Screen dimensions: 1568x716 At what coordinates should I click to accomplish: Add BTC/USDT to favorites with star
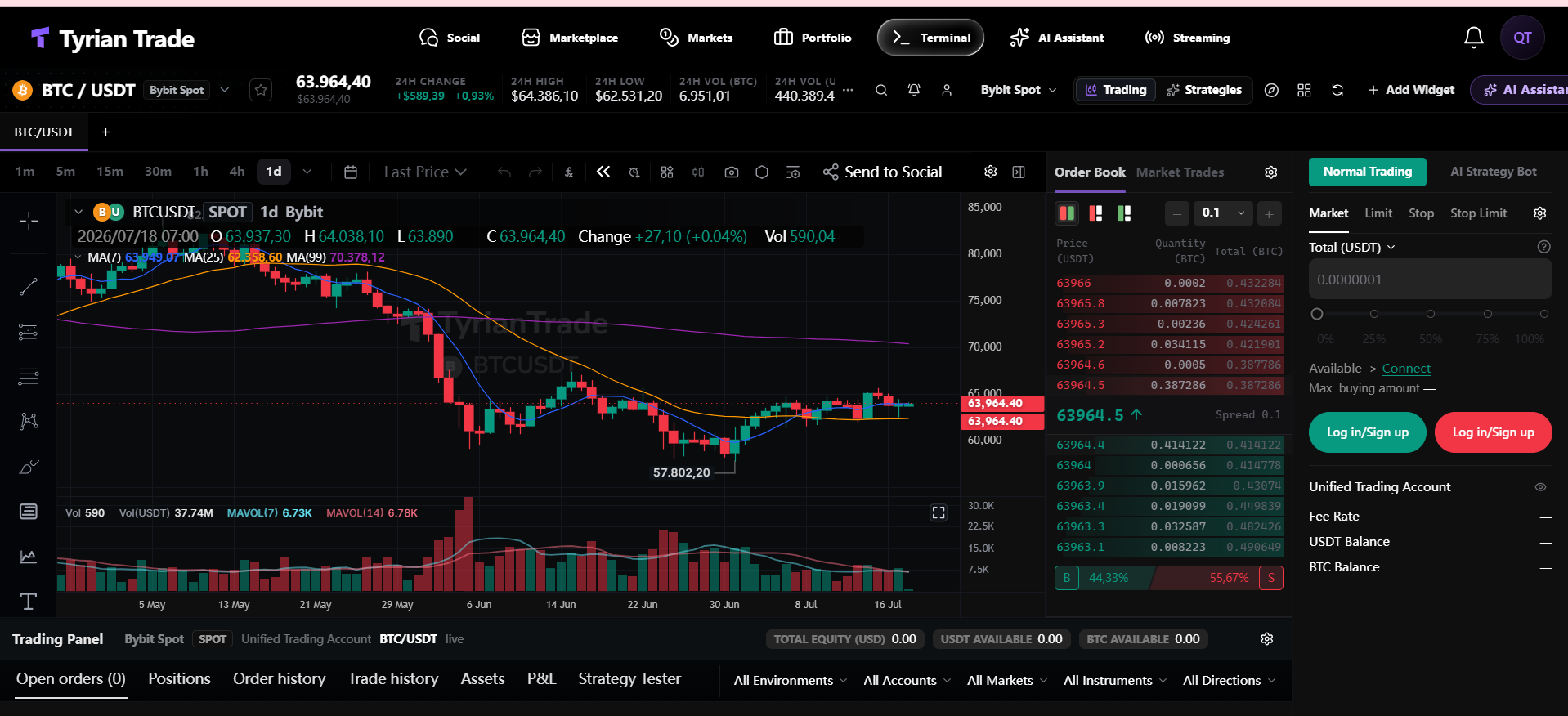(x=261, y=90)
